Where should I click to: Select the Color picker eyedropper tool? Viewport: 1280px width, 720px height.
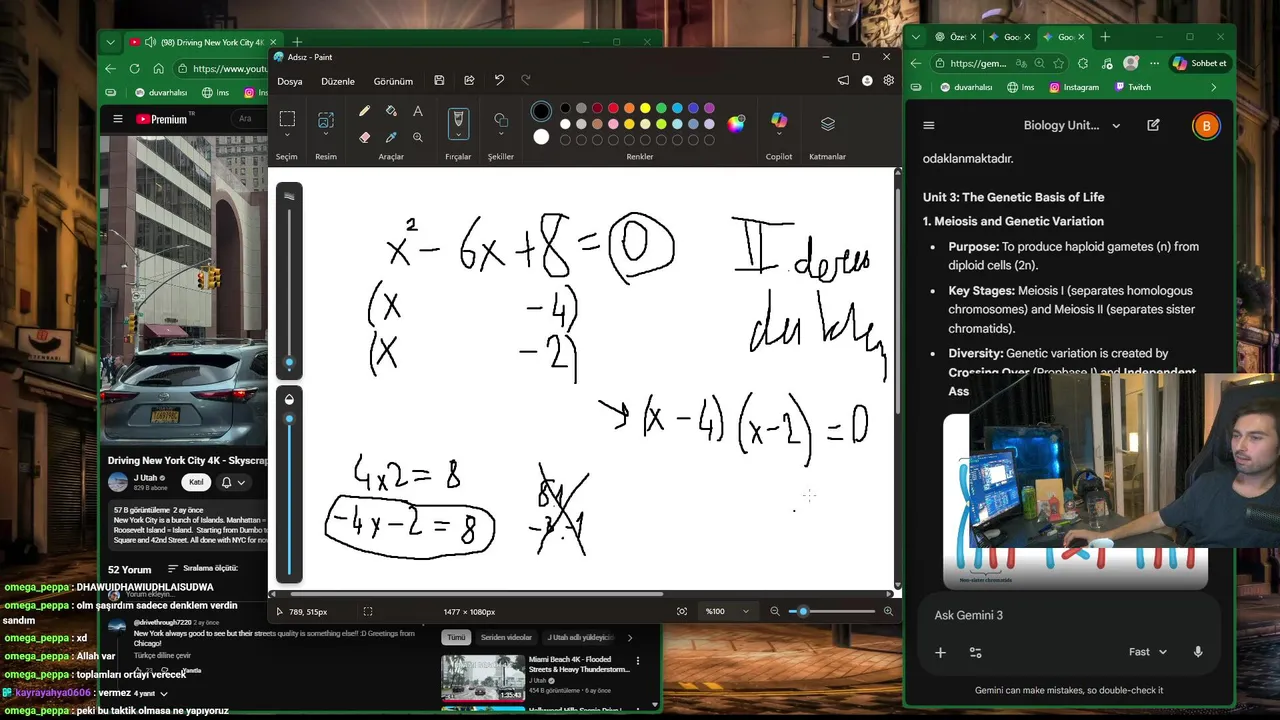(x=391, y=137)
